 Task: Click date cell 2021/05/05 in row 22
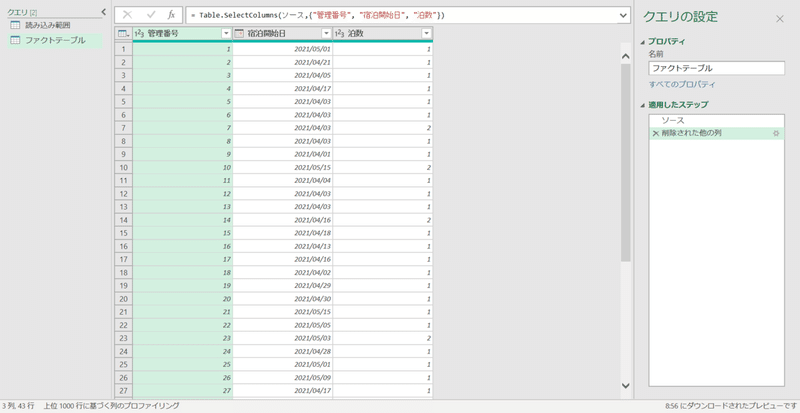click(283, 325)
